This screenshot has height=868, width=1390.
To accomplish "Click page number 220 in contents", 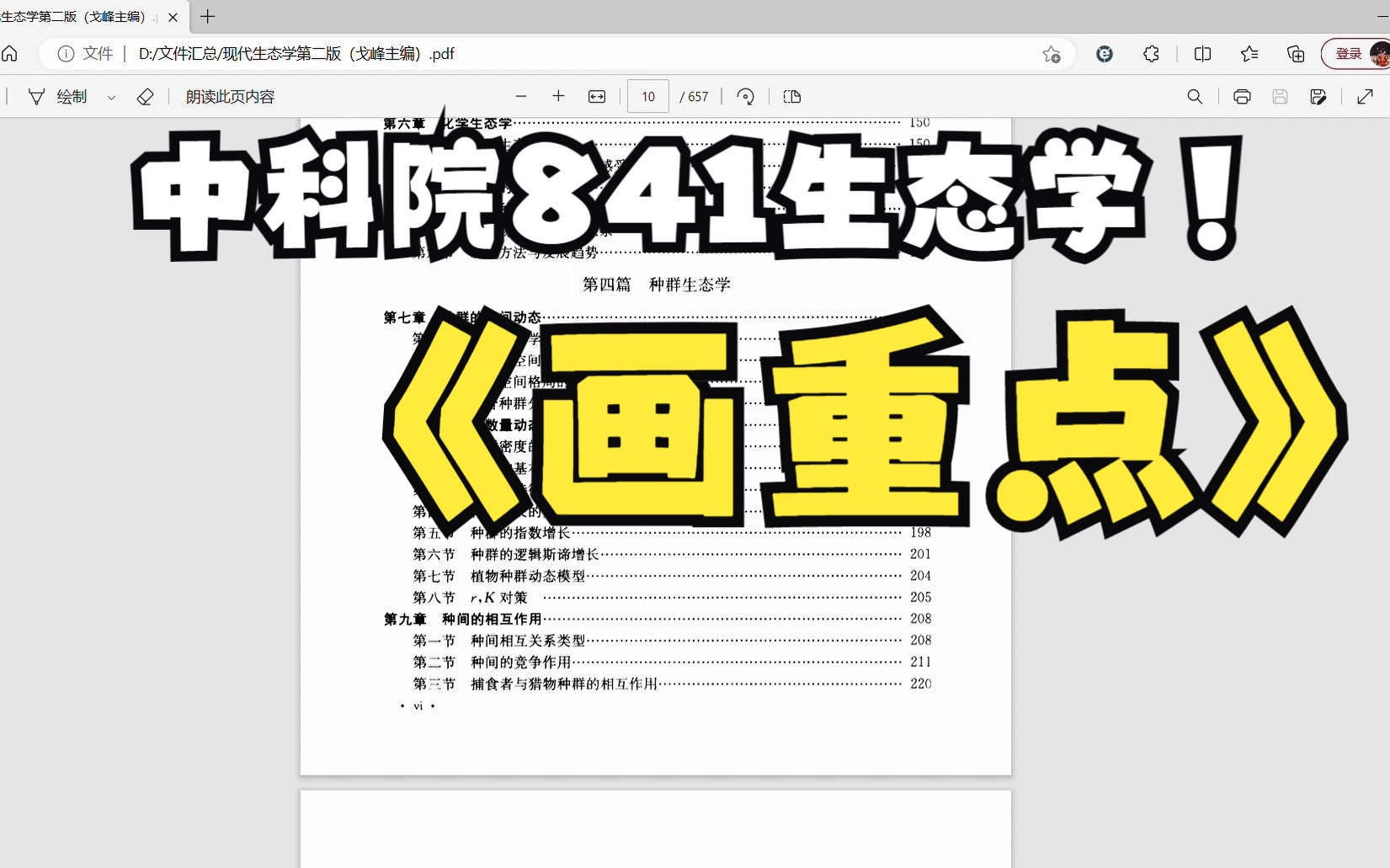I will pos(921,684).
